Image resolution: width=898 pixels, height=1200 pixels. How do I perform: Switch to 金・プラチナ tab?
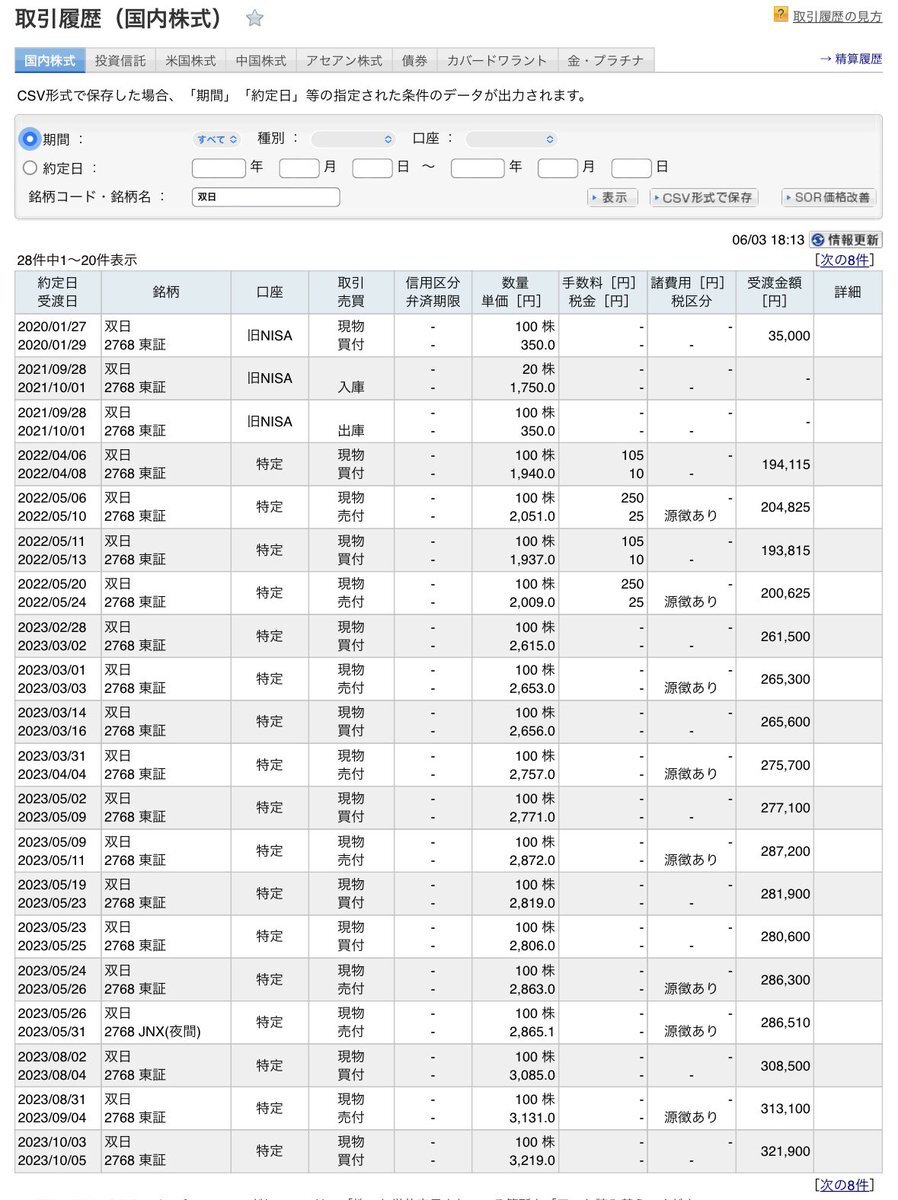(x=606, y=60)
